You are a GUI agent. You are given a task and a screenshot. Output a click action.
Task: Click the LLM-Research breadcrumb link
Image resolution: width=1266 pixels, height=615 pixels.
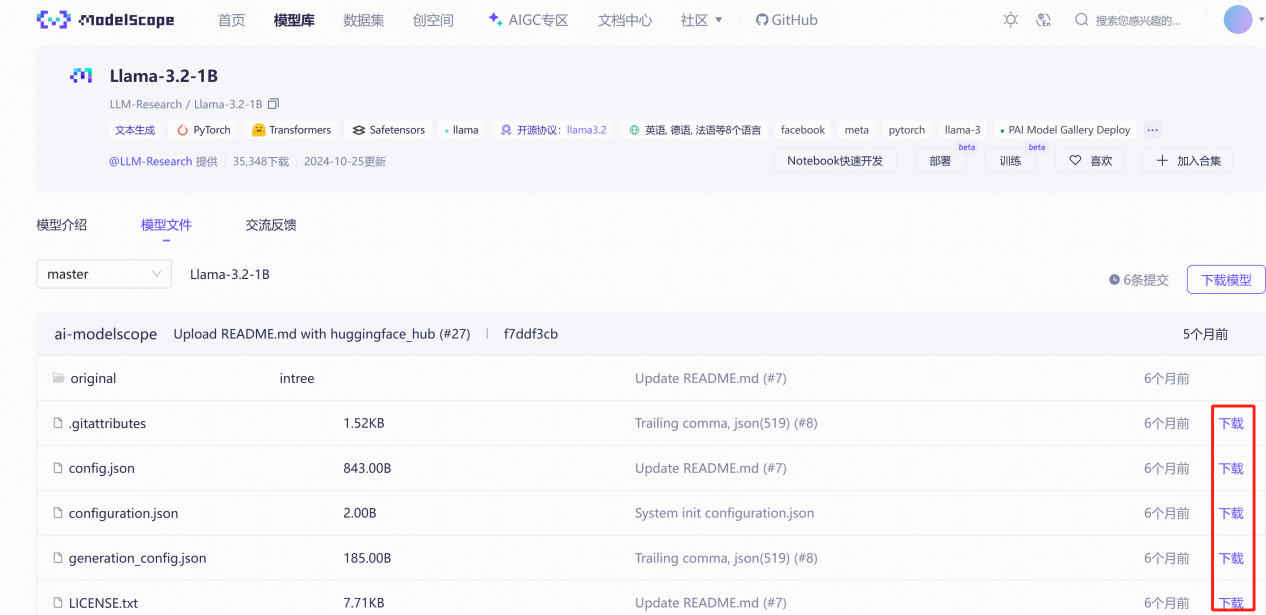[146, 104]
